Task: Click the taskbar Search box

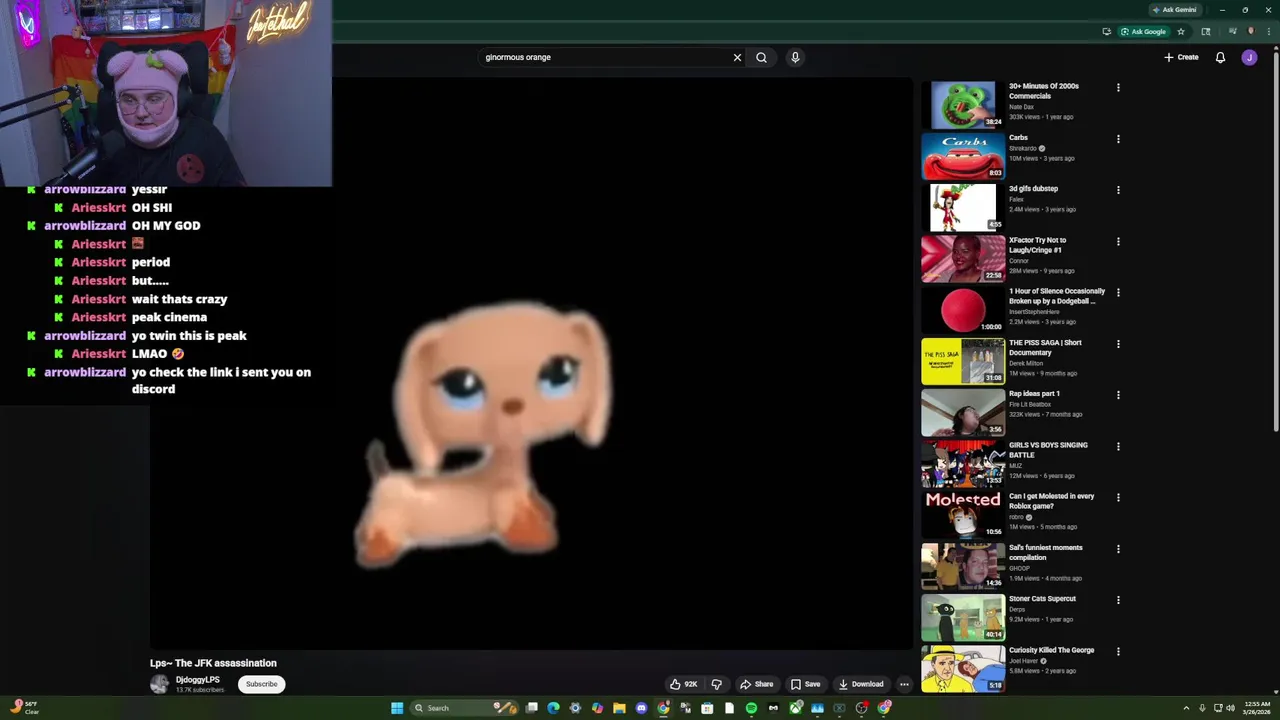Action: coord(463,708)
